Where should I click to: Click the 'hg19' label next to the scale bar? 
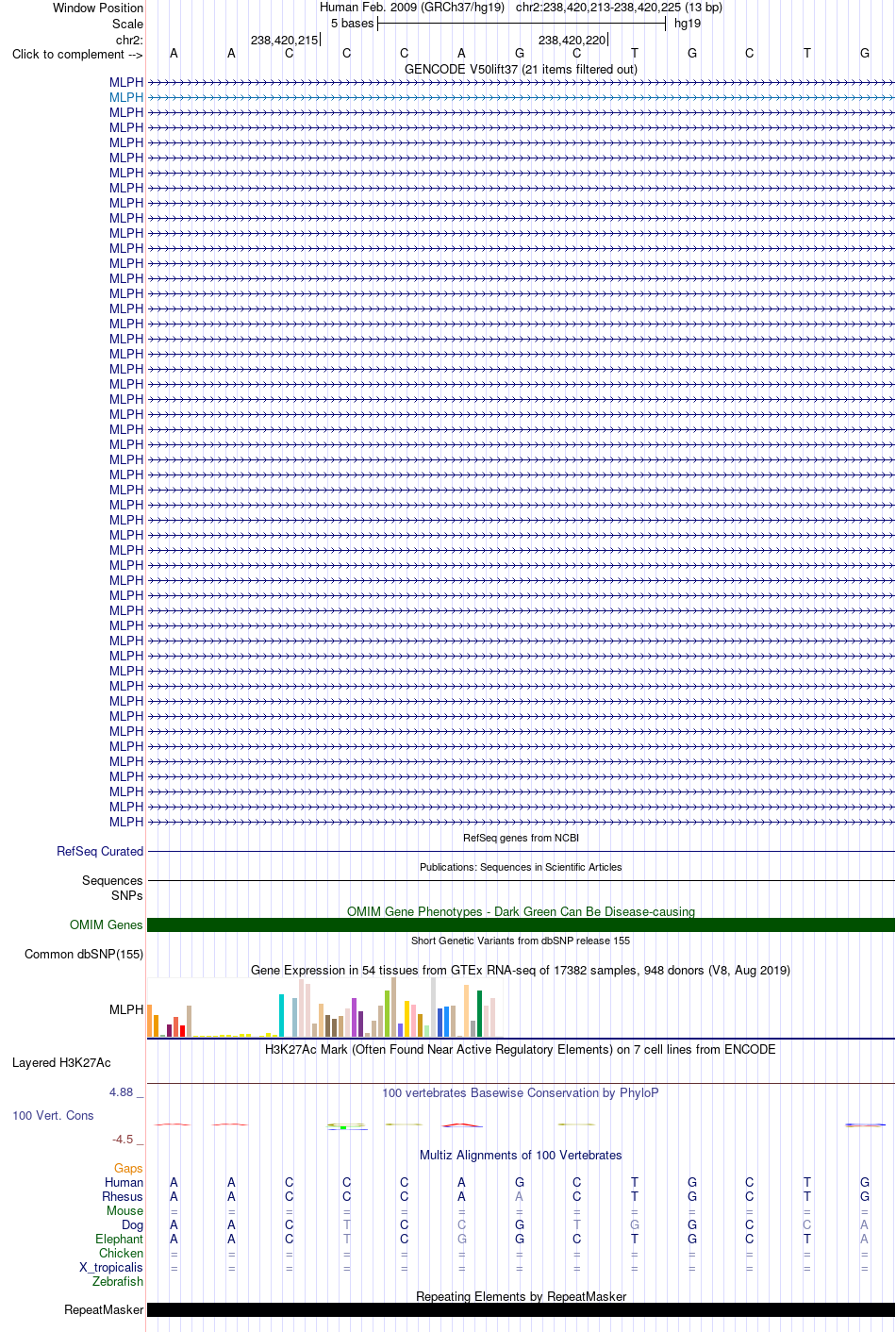[688, 24]
